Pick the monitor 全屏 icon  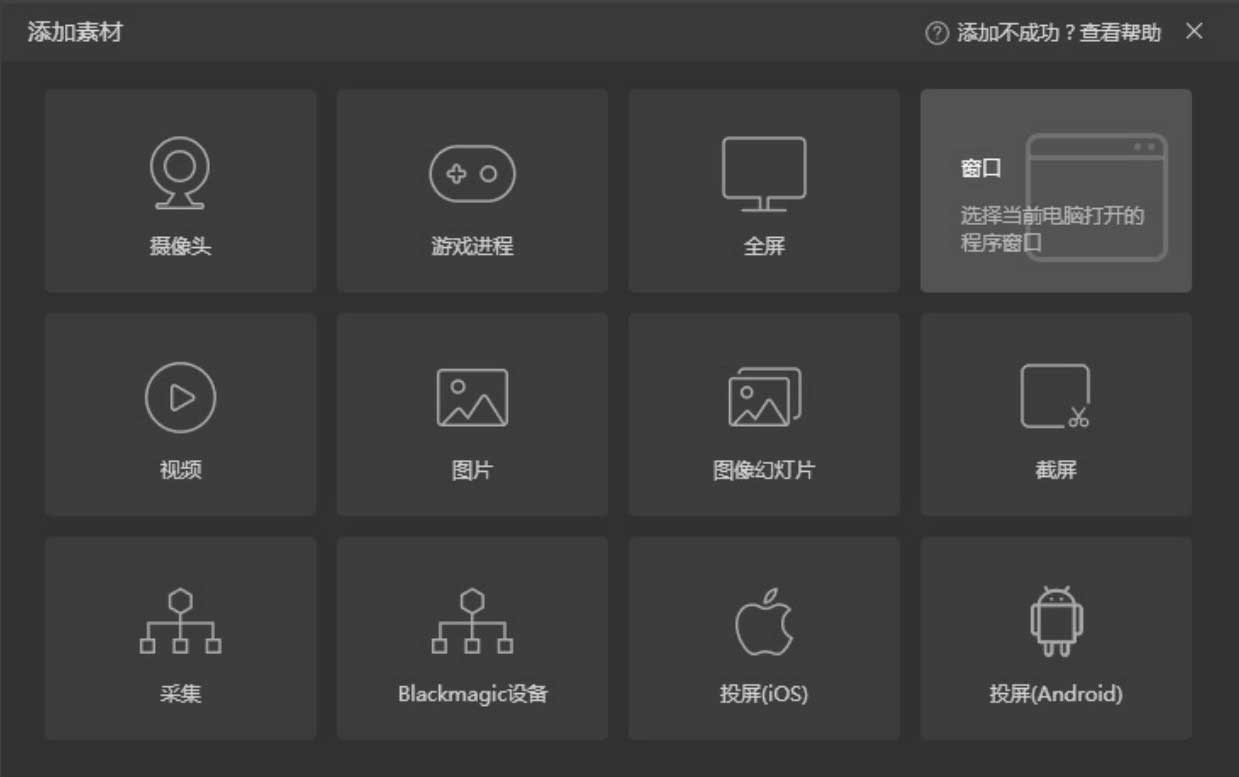pyautogui.click(x=764, y=174)
